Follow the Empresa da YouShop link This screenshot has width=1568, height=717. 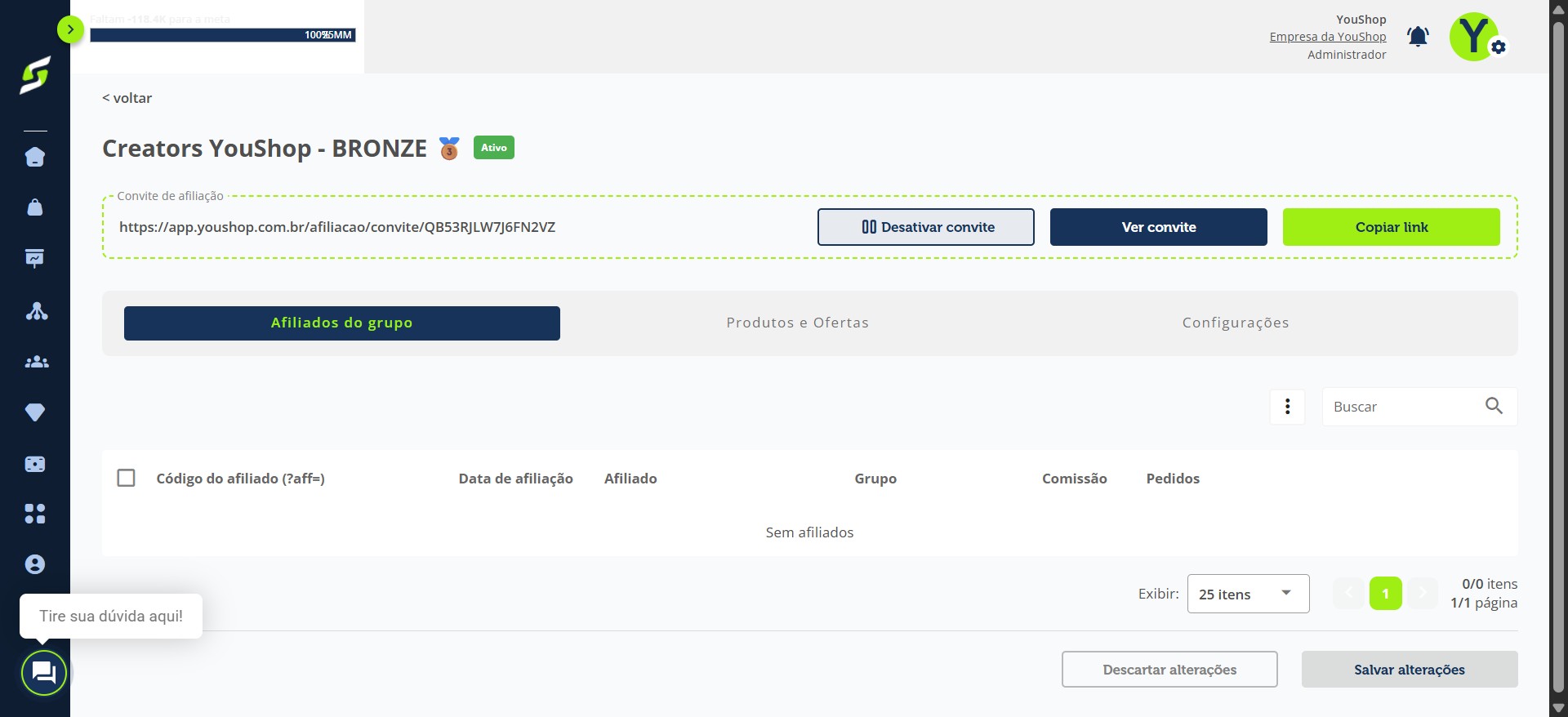1328,37
